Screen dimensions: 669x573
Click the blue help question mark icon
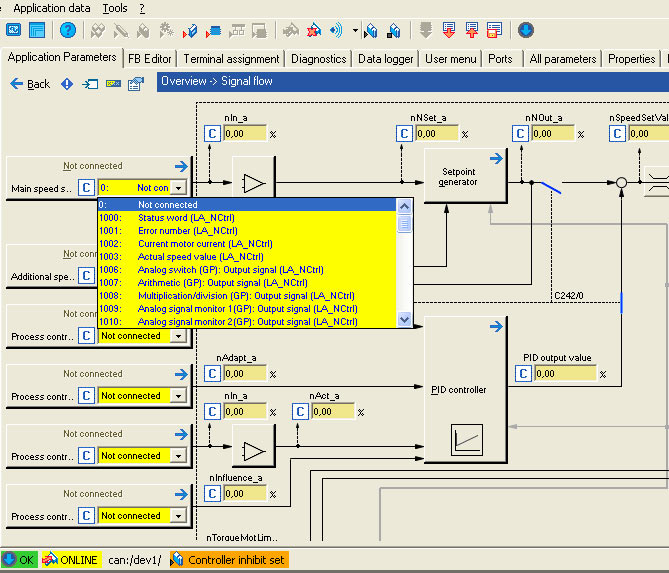67,31
